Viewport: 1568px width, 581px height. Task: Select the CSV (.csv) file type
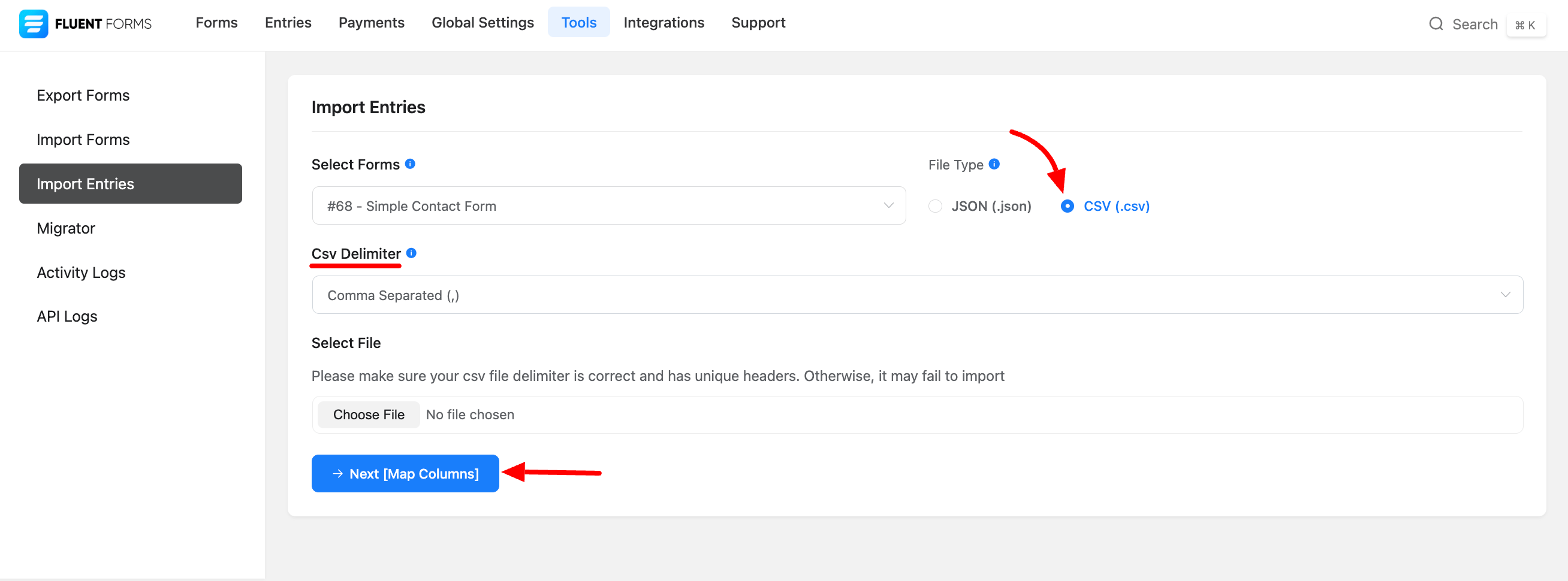click(x=1067, y=206)
